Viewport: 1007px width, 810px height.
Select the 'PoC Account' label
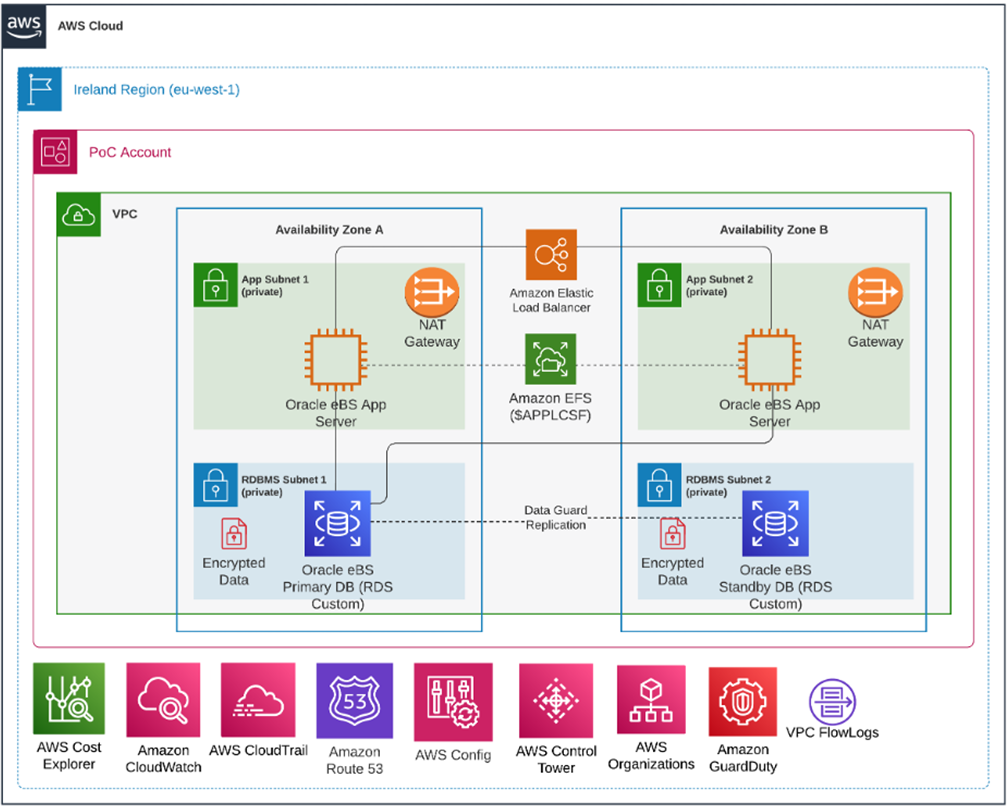click(130, 153)
